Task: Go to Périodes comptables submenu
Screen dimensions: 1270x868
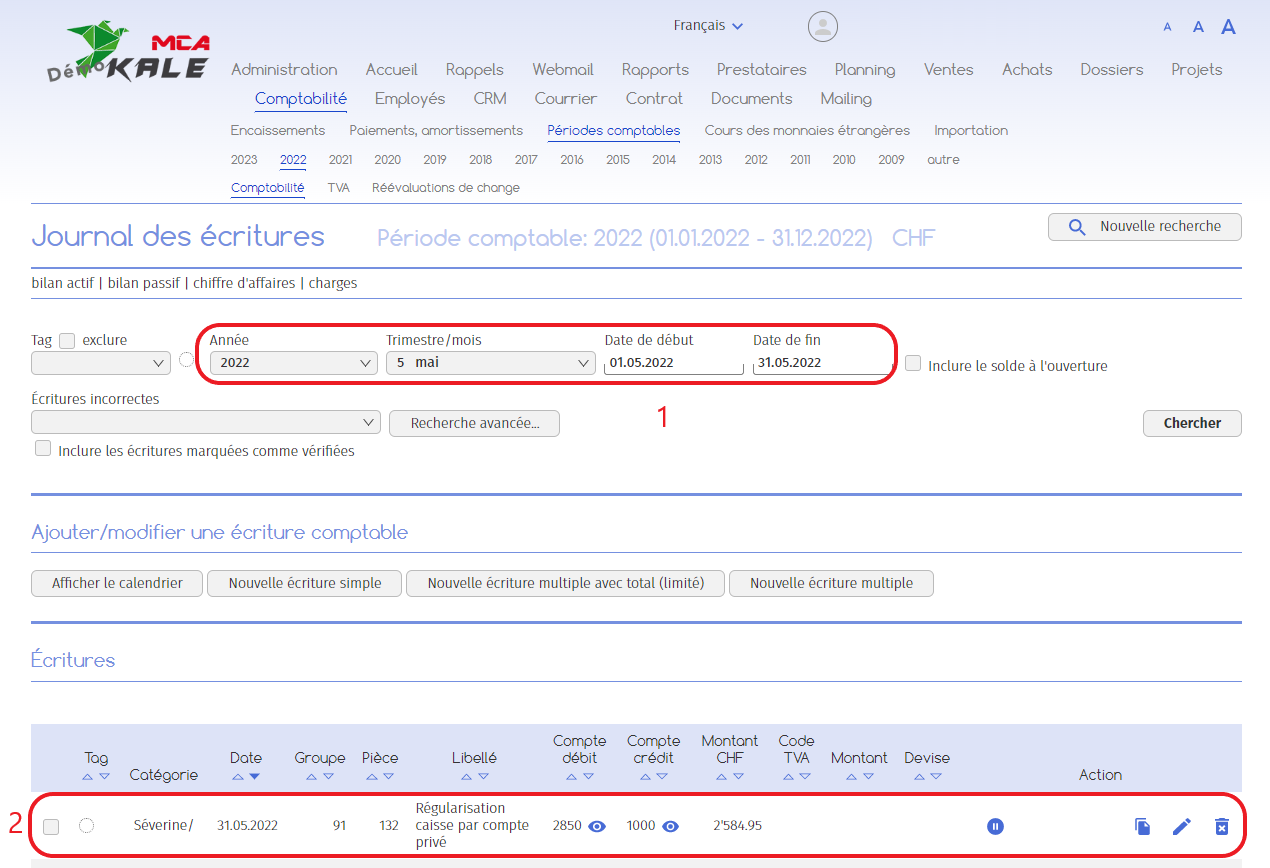Action: (x=613, y=131)
